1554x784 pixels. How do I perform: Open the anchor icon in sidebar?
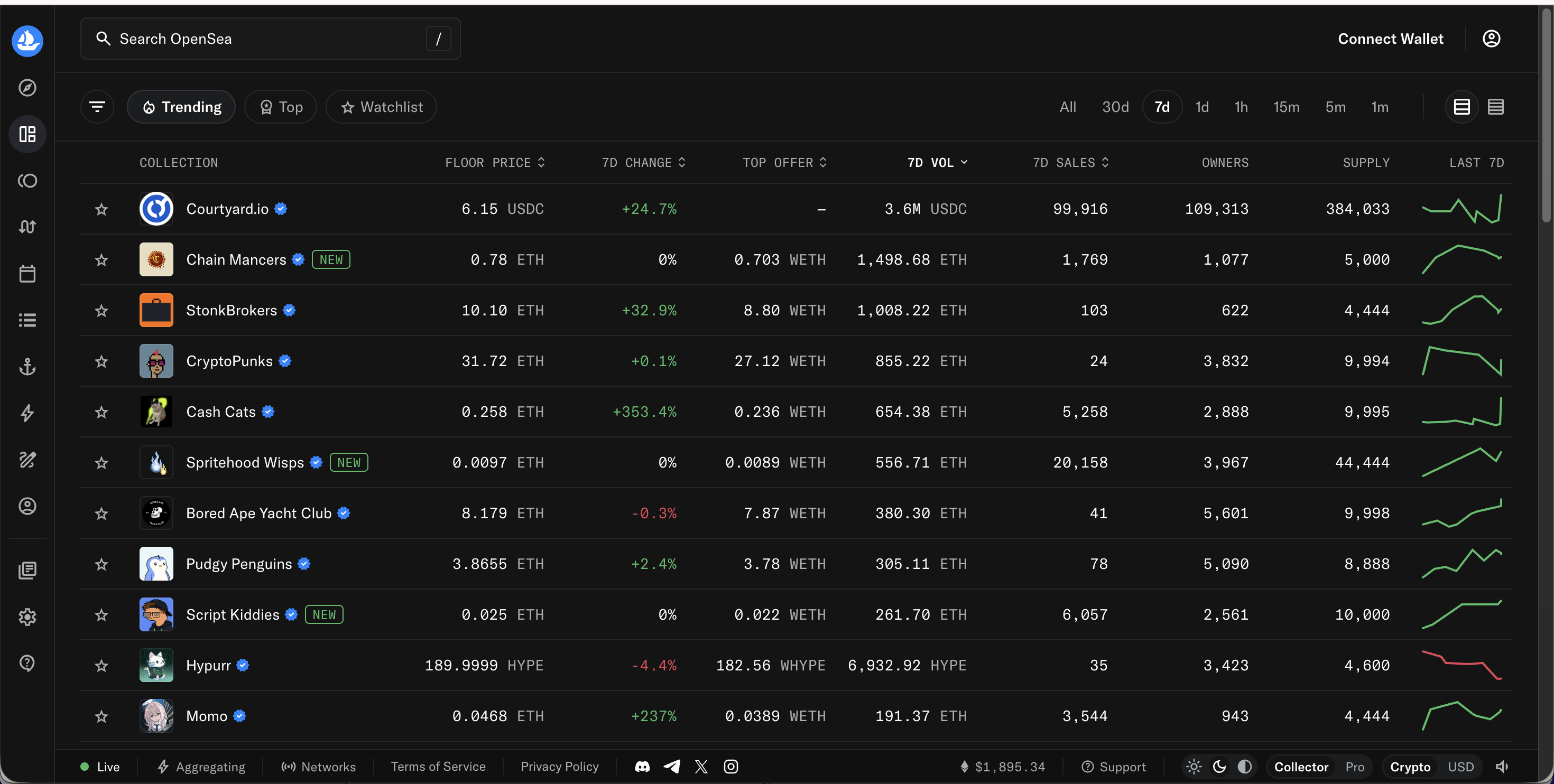(x=27, y=367)
